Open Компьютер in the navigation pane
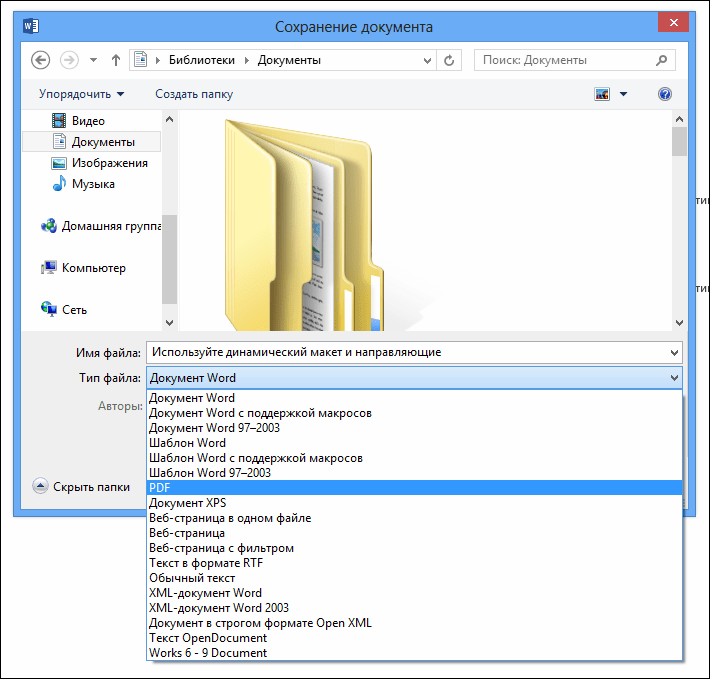This screenshot has height=679, width=710. point(93,268)
